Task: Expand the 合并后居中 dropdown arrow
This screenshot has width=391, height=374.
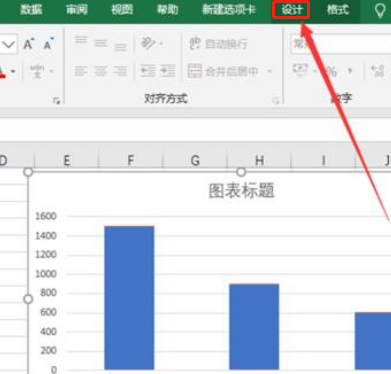Action: click(x=269, y=71)
